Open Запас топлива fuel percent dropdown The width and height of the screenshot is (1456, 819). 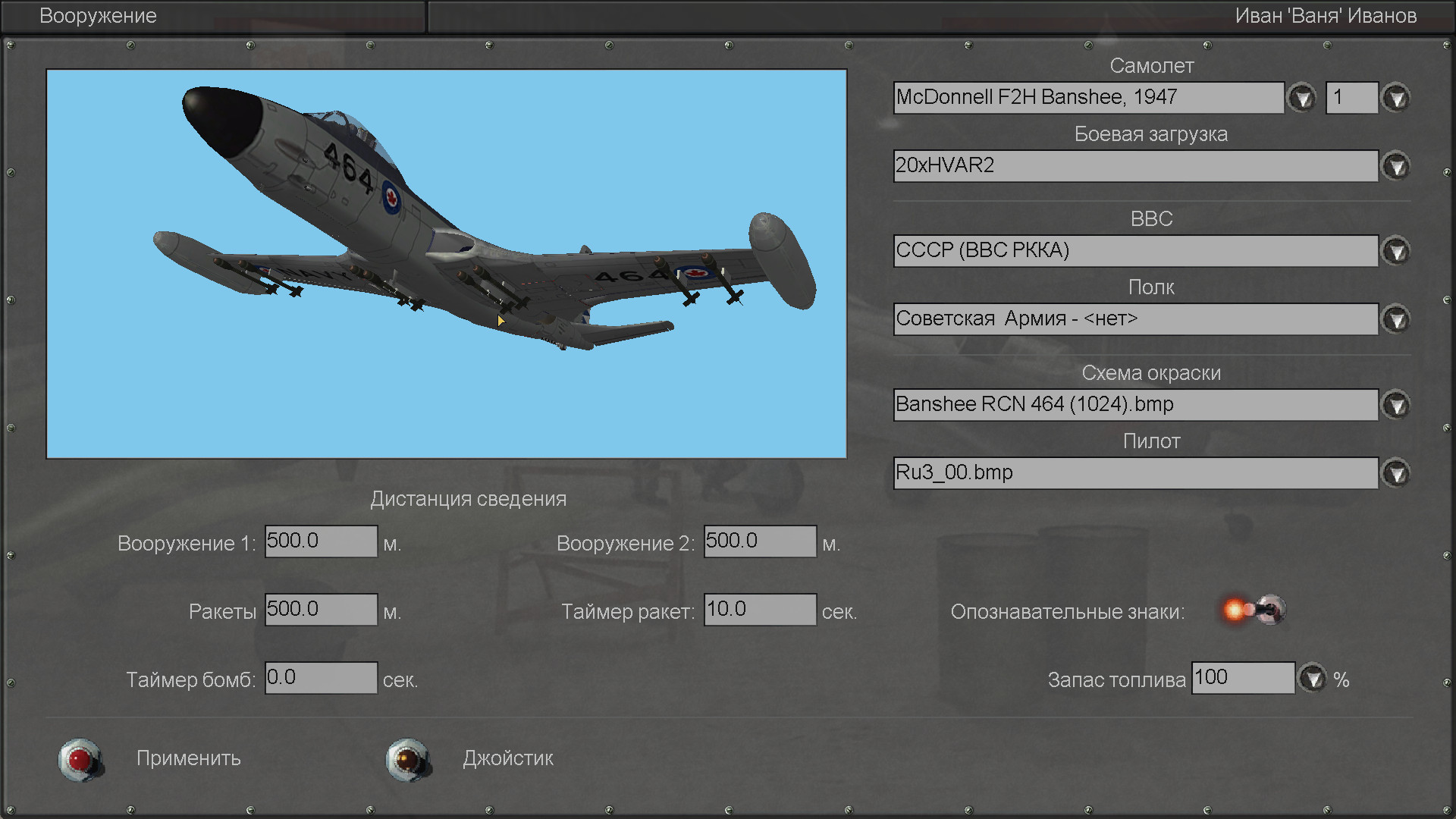tap(1313, 678)
